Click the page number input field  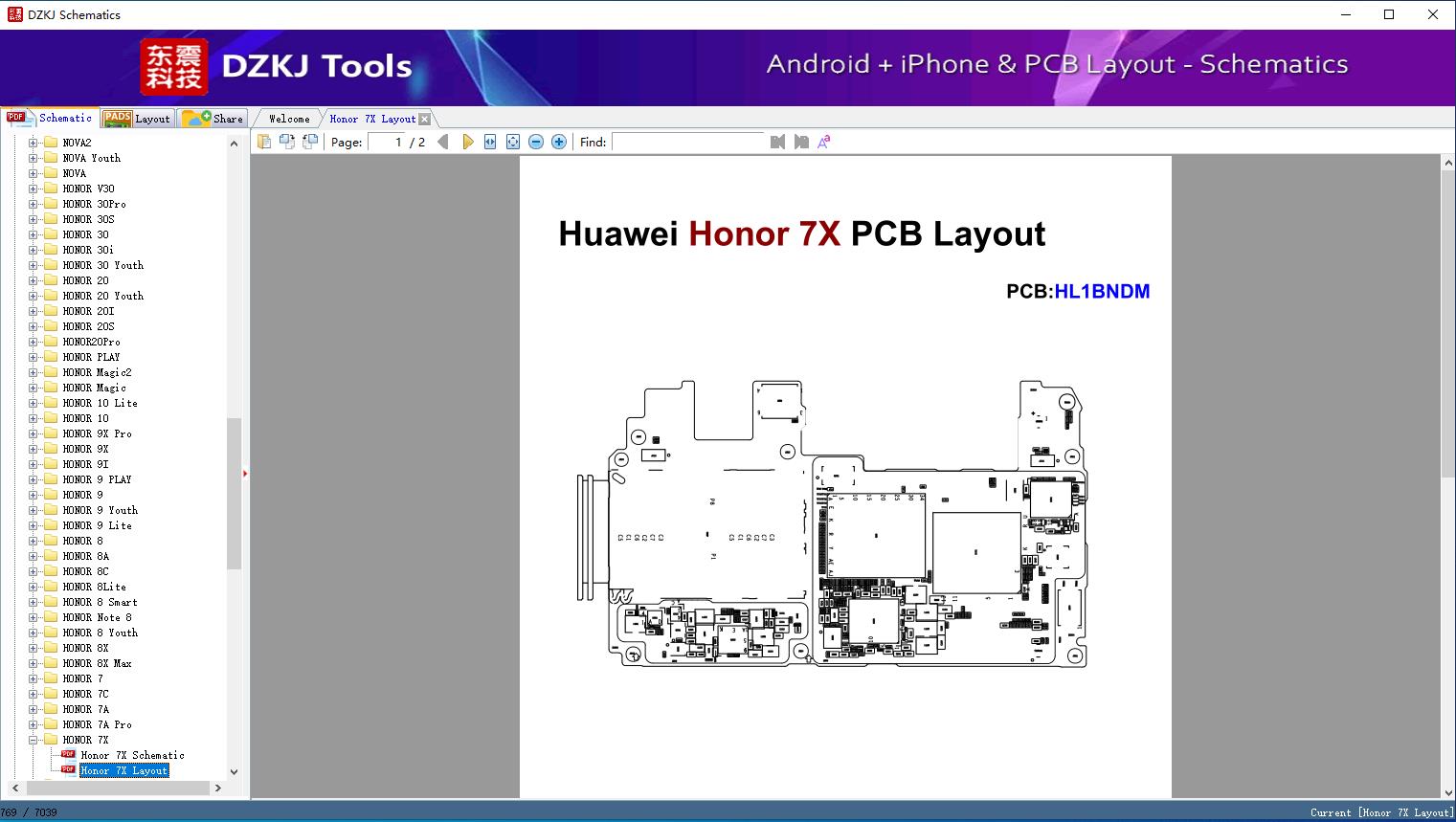pyautogui.click(x=386, y=142)
